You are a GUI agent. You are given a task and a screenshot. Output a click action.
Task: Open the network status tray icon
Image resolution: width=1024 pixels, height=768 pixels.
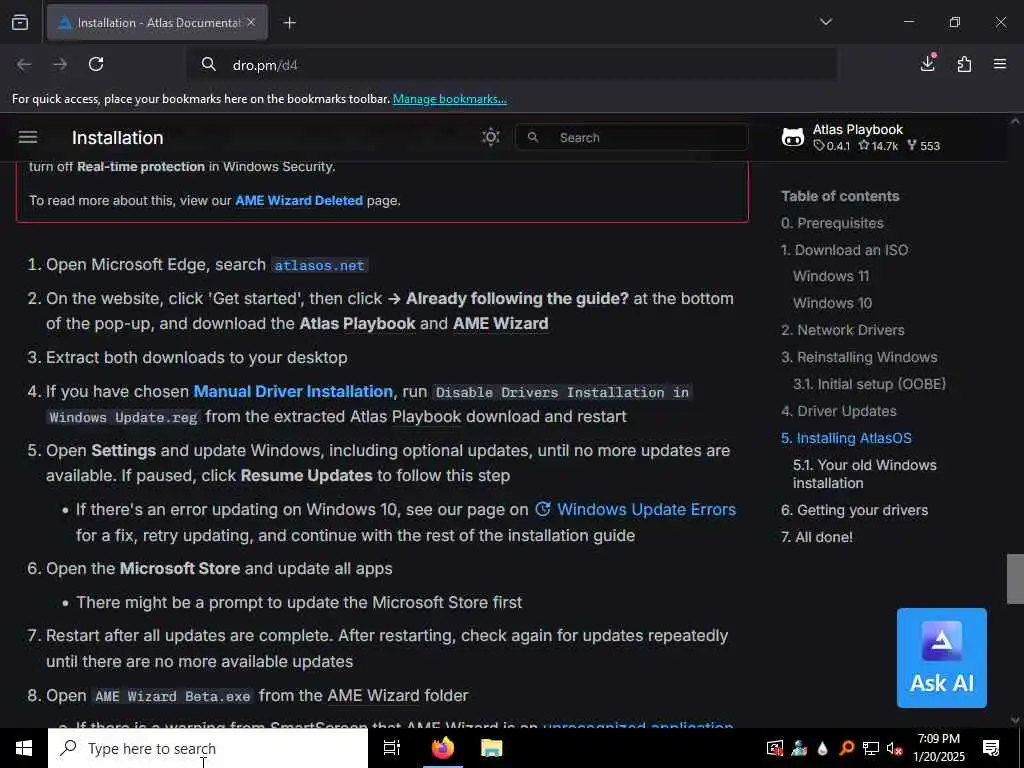[871, 748]
